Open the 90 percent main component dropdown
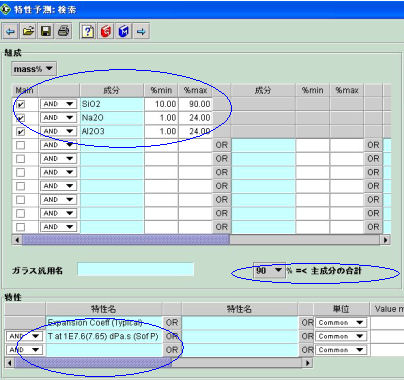 click(x=269, y=270)
